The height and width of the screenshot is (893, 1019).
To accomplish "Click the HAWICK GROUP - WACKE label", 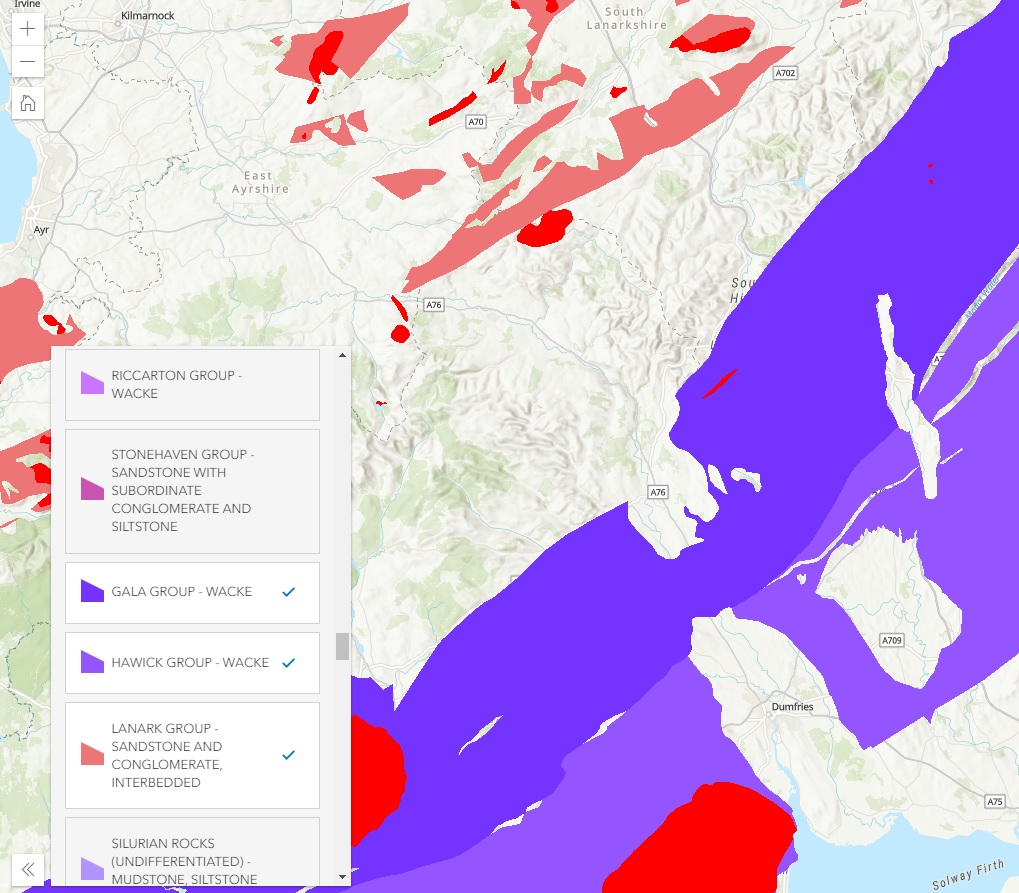I will click(190, 662).
